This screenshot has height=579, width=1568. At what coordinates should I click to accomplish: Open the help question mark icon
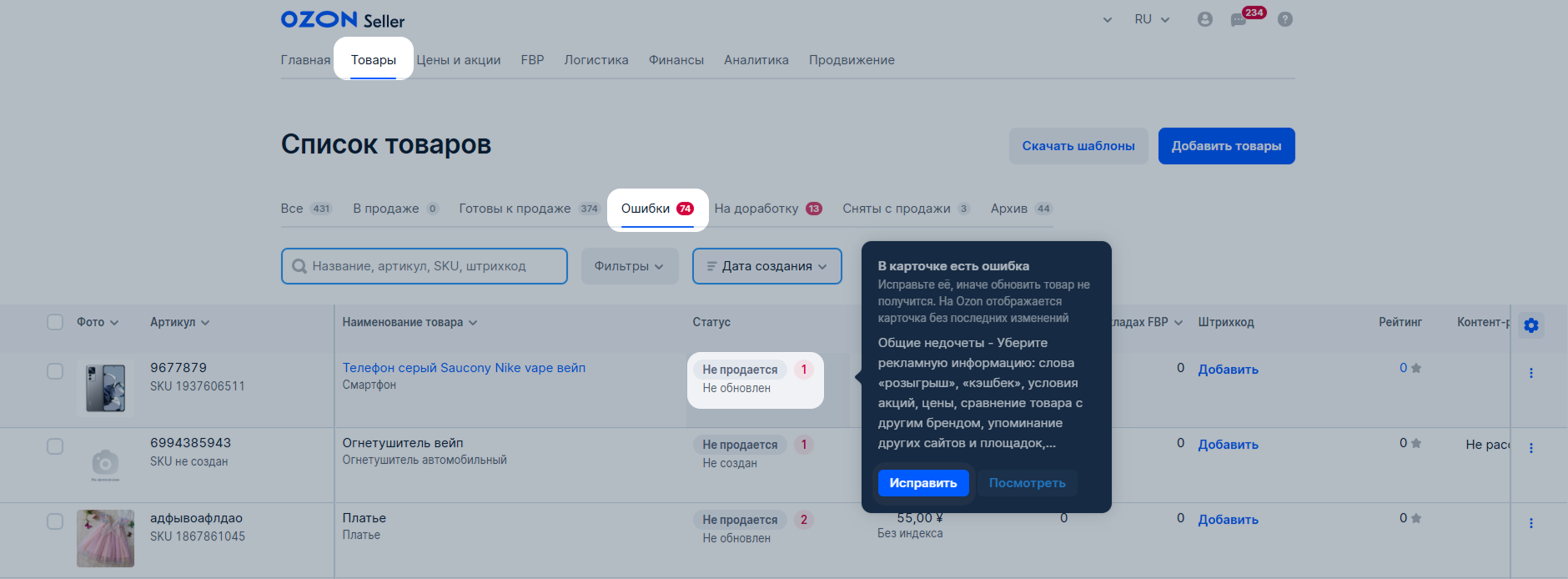(x=1285, y=19)
